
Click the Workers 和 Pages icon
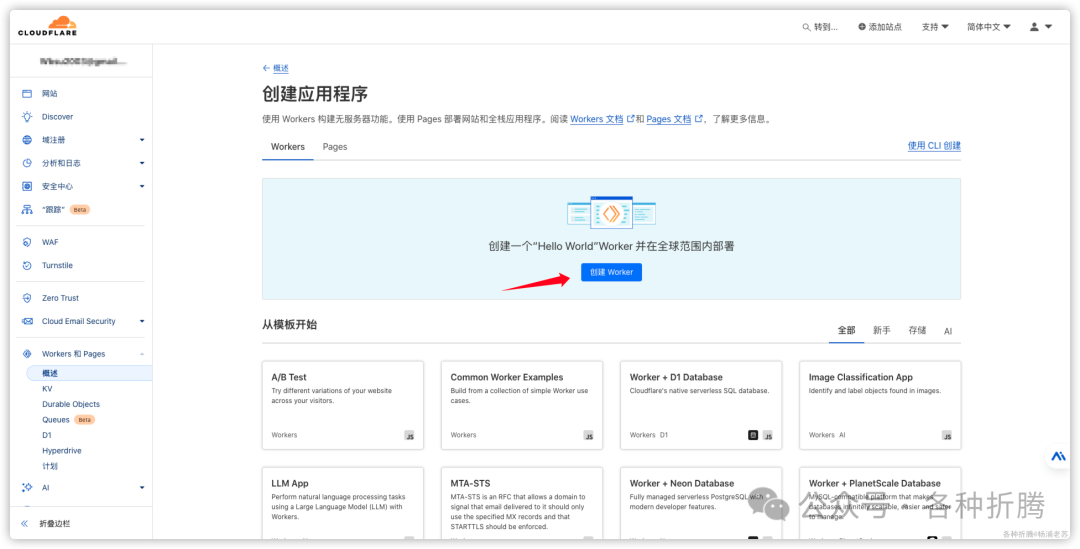pos(27,354)
